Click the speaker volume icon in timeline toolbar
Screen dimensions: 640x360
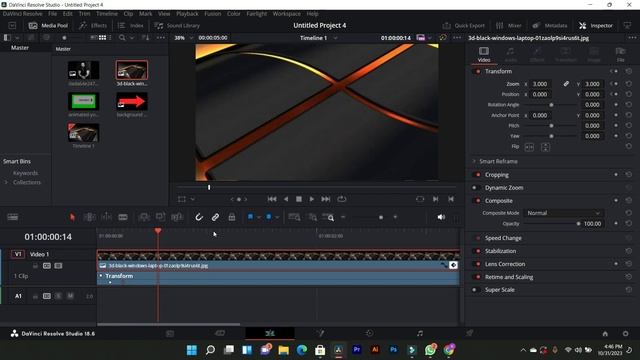coord(441,217)
